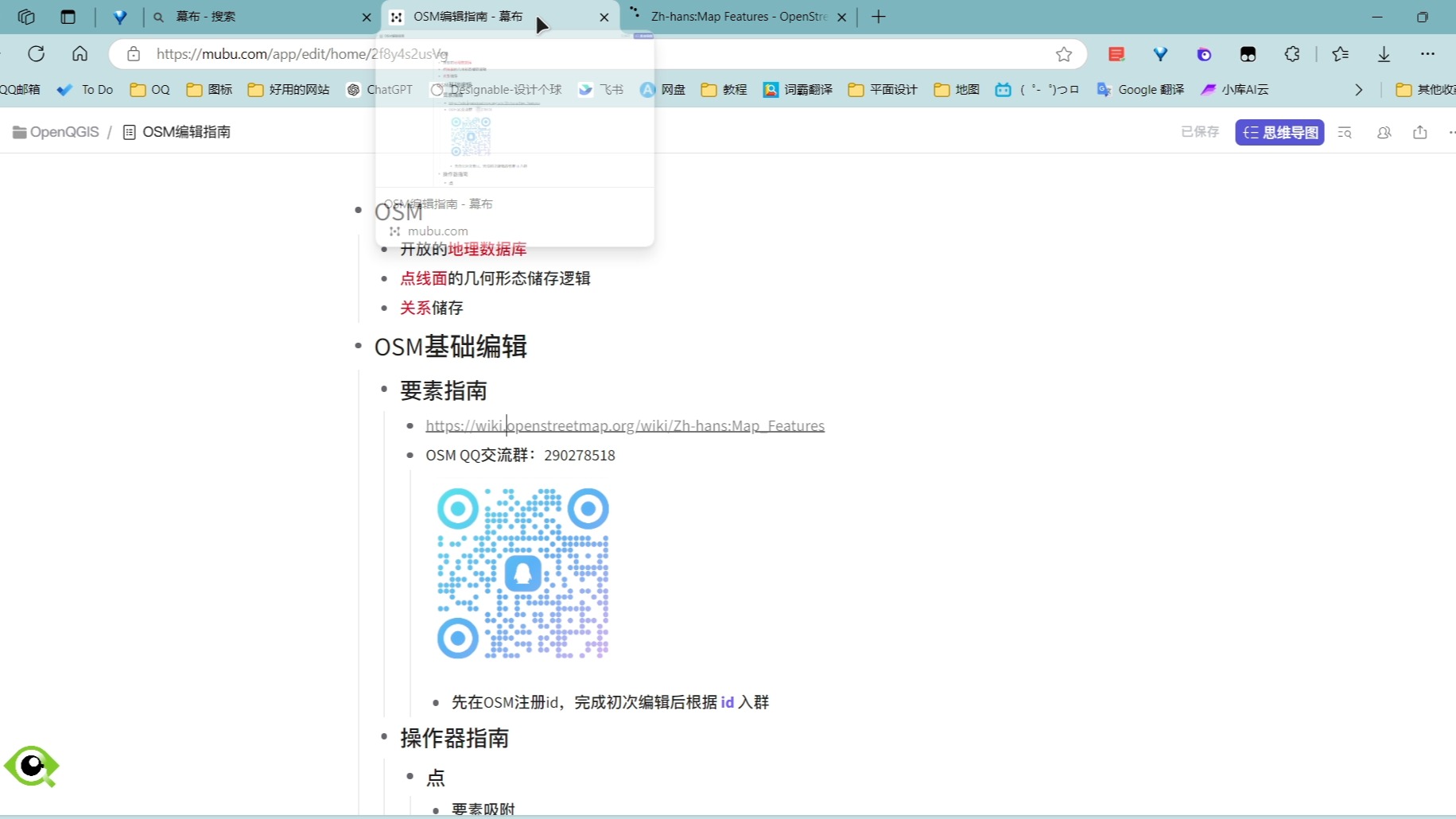Expand the overflow bookmarks chevron
Screen dimensions: 1456x819
click(1359, 90)
